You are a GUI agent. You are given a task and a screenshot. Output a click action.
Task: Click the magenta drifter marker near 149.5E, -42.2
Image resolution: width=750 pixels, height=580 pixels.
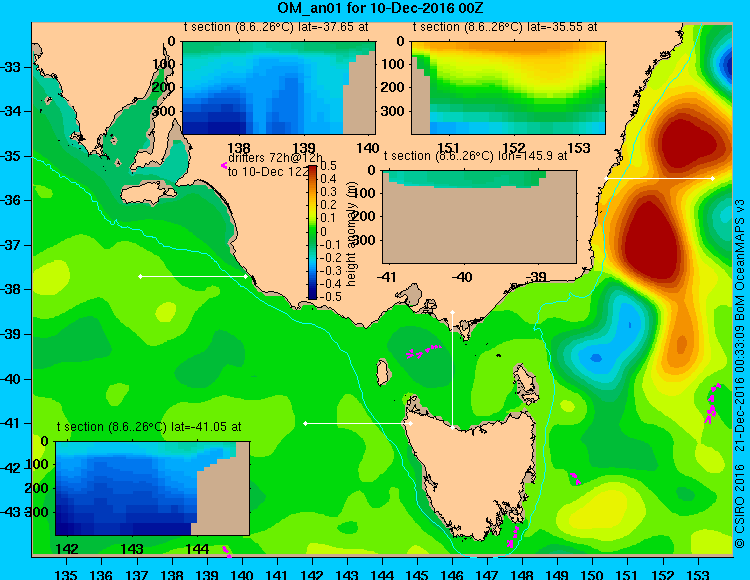tap(575, 478)
